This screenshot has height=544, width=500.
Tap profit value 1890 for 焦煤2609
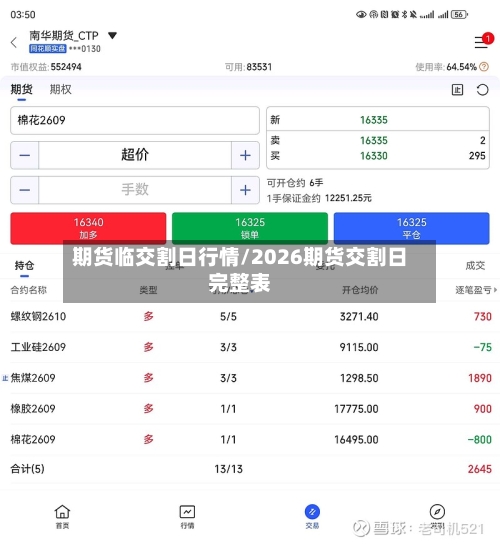pyautogui.click(x=480, y=378)
